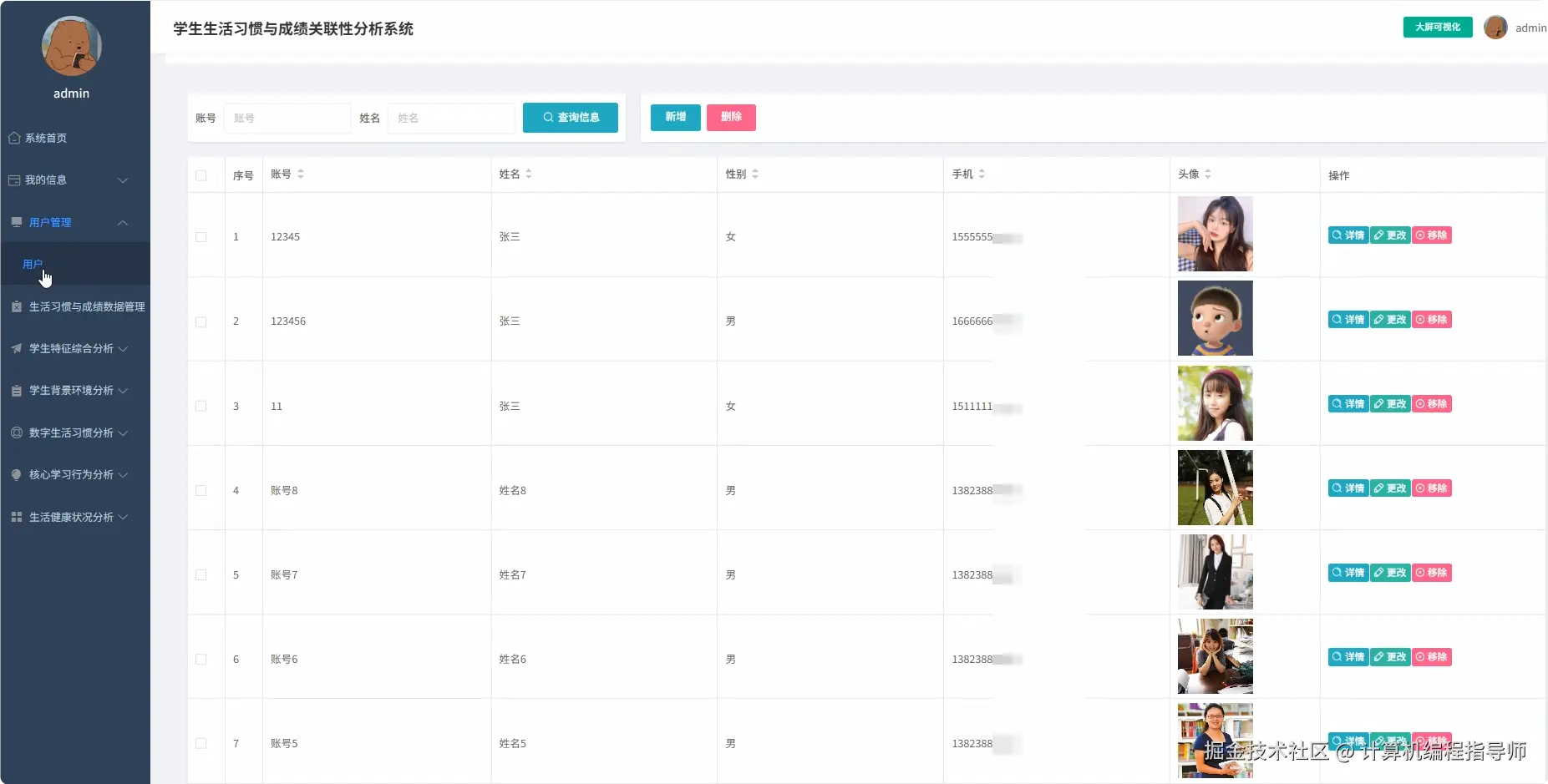1548x784 pixels.
Task: Check the row for account 123456
Action: [200, 321]
